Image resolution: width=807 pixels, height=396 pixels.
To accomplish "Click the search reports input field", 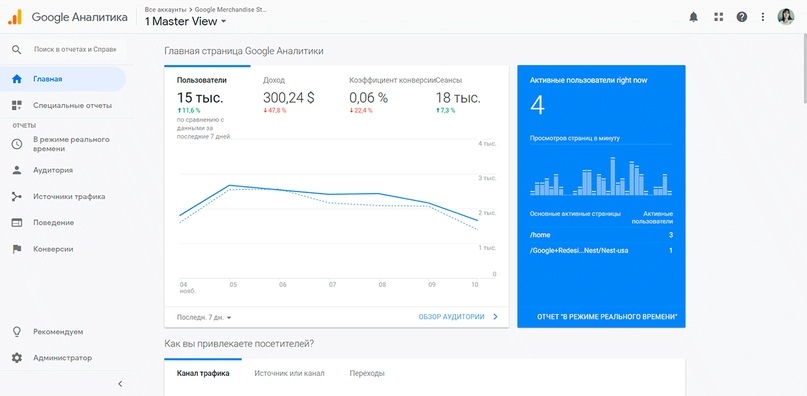I will 76,50.
